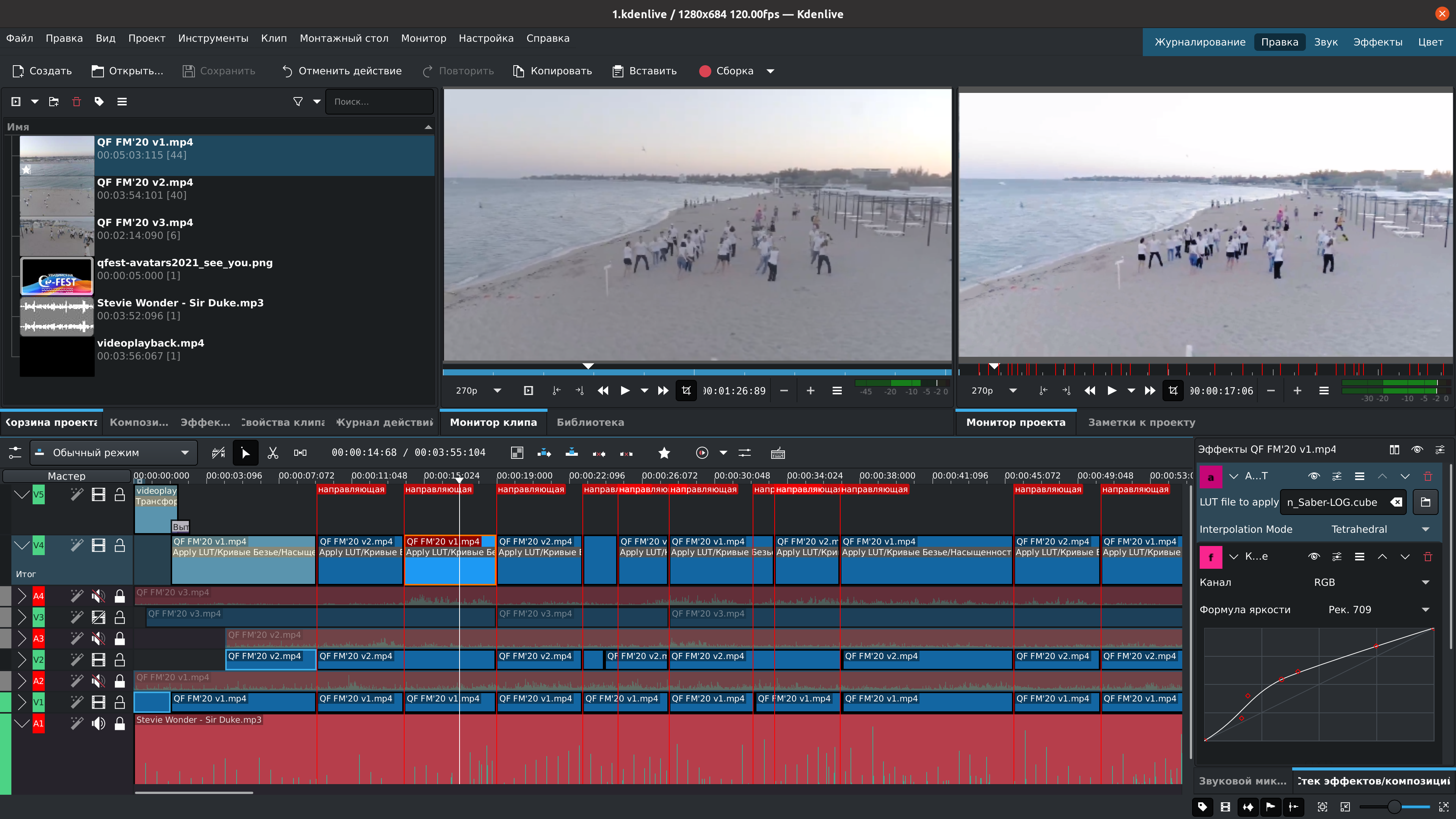Open LUT file browse folder icon

coord(1426,502)
